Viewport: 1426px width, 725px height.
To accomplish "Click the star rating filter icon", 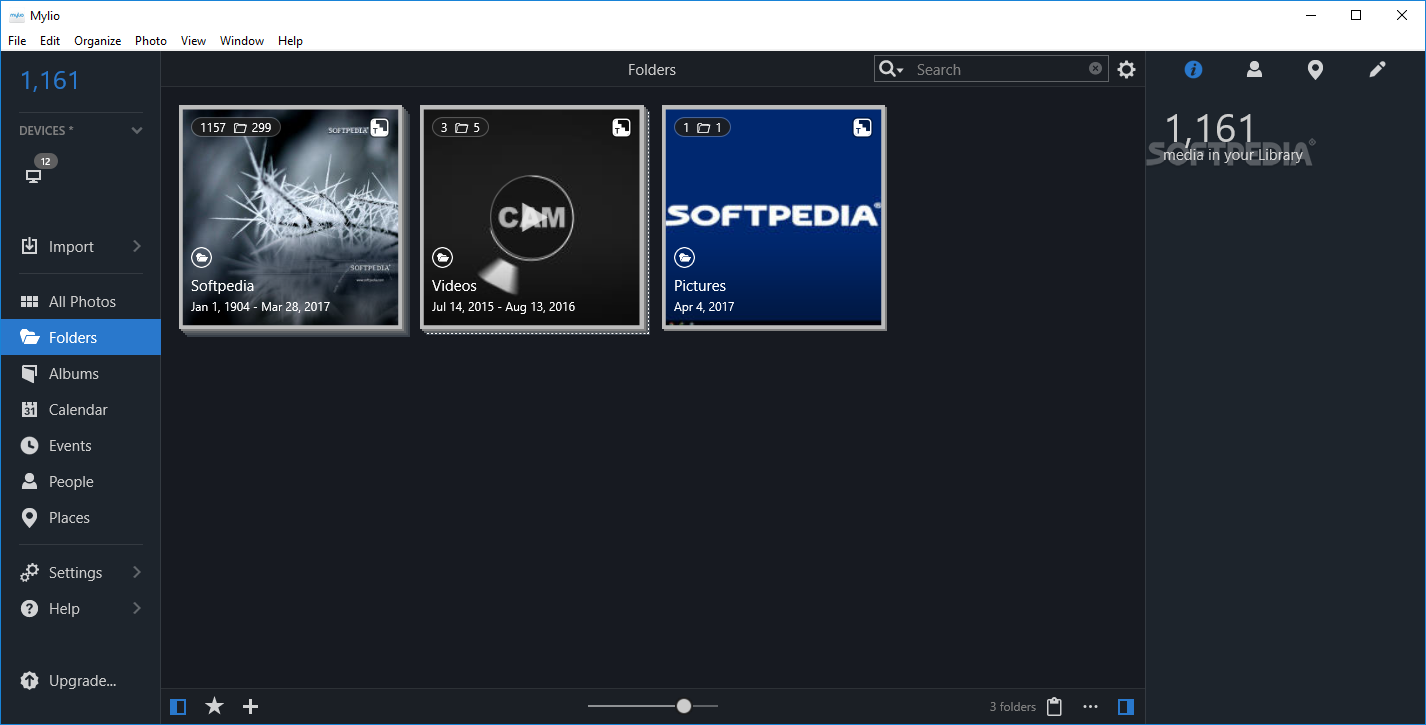I will click(214, 707).
